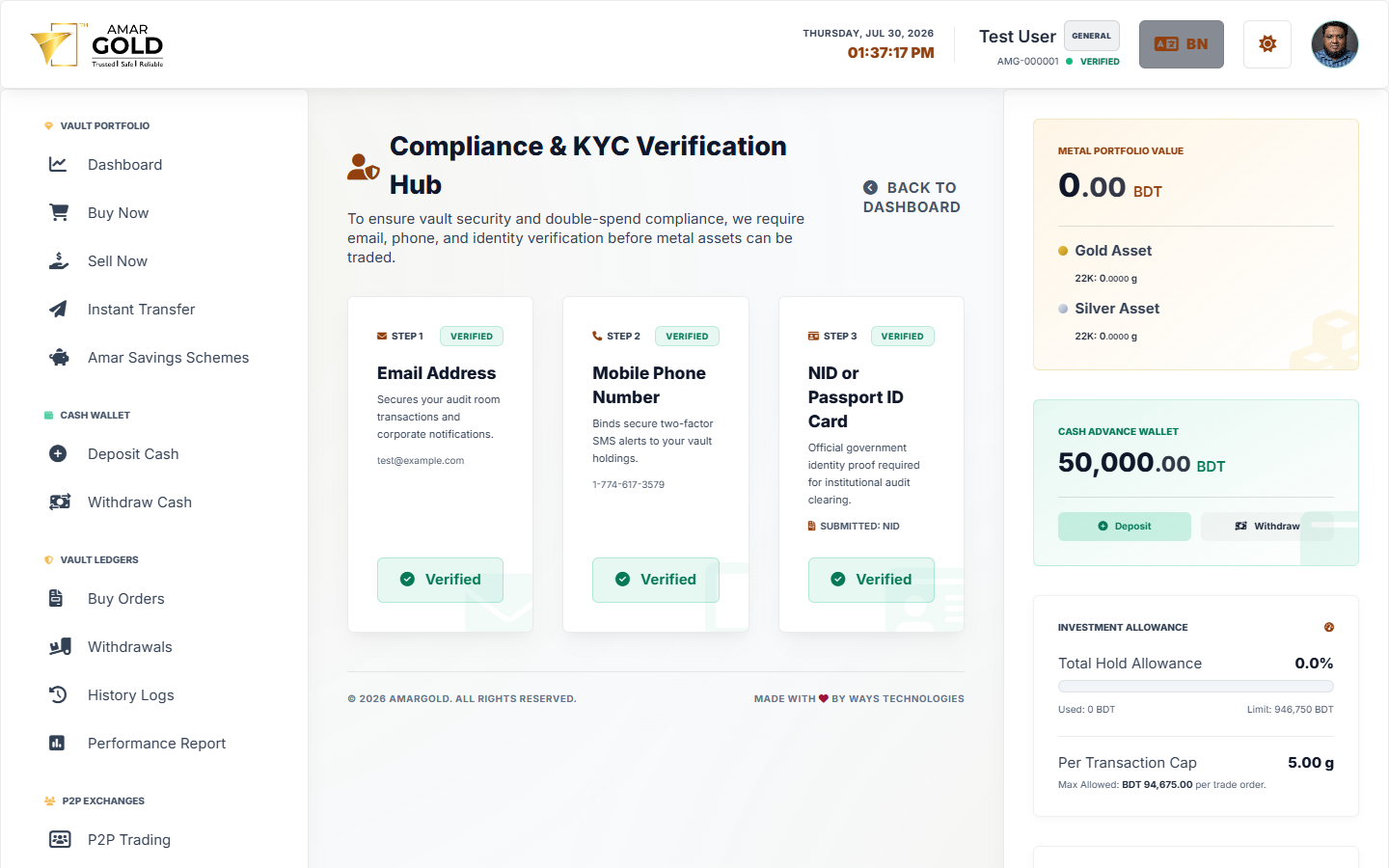Click the back arrow icon beside Back to Dashboard

tap(870, 188)
